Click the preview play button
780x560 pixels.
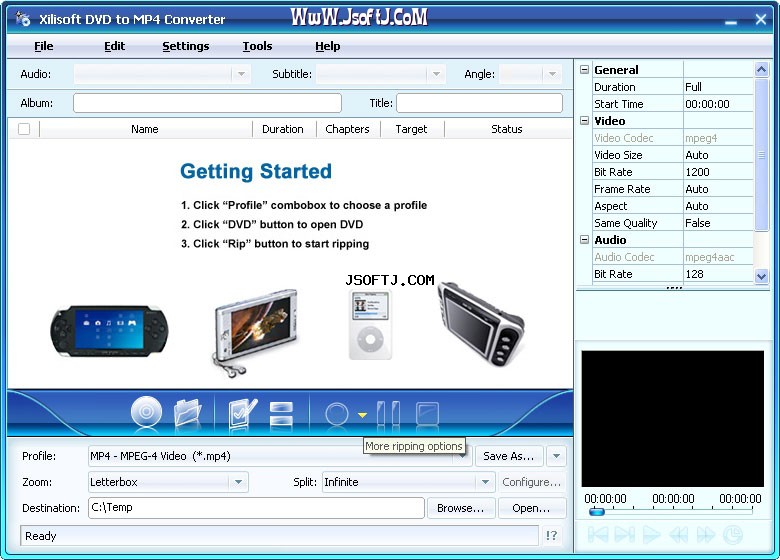(x=651, y=535)
